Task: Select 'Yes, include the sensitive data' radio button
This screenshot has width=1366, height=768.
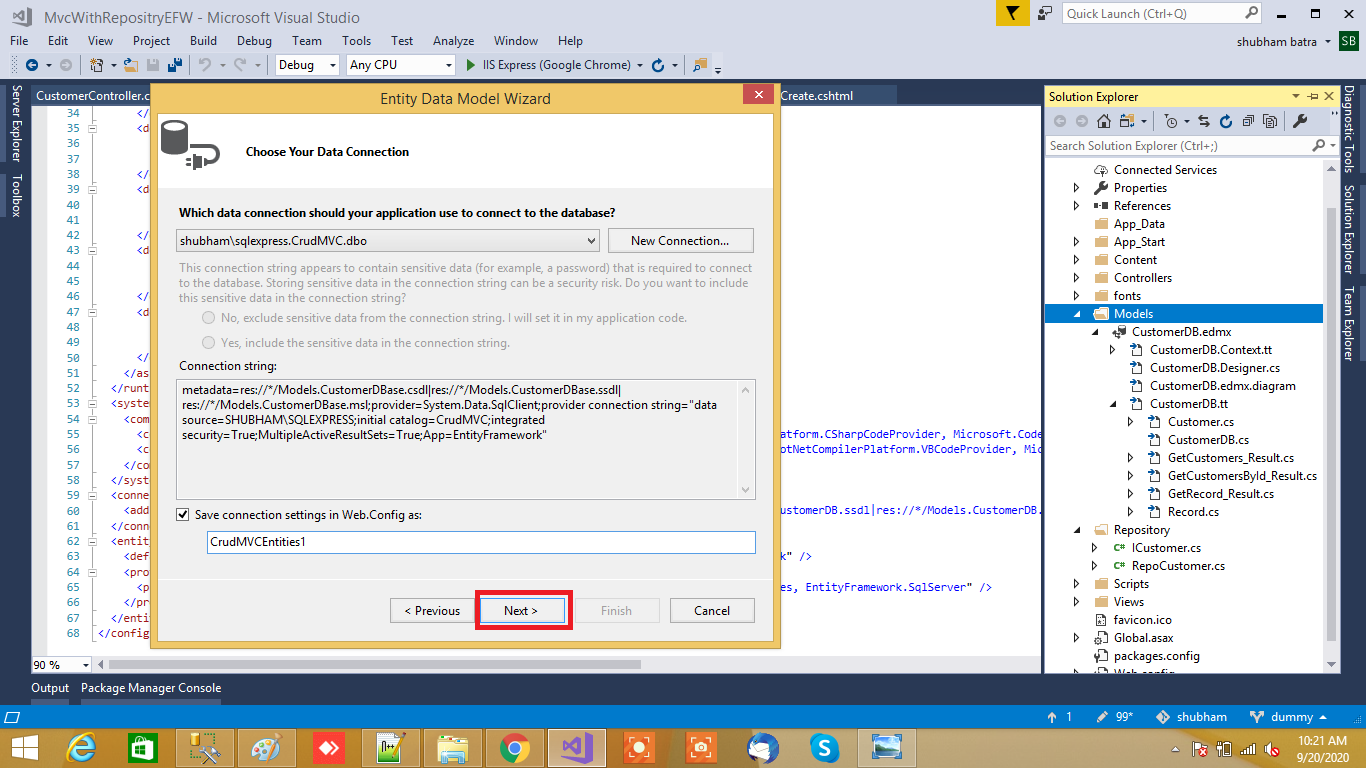Action: (x=208, y=343)
